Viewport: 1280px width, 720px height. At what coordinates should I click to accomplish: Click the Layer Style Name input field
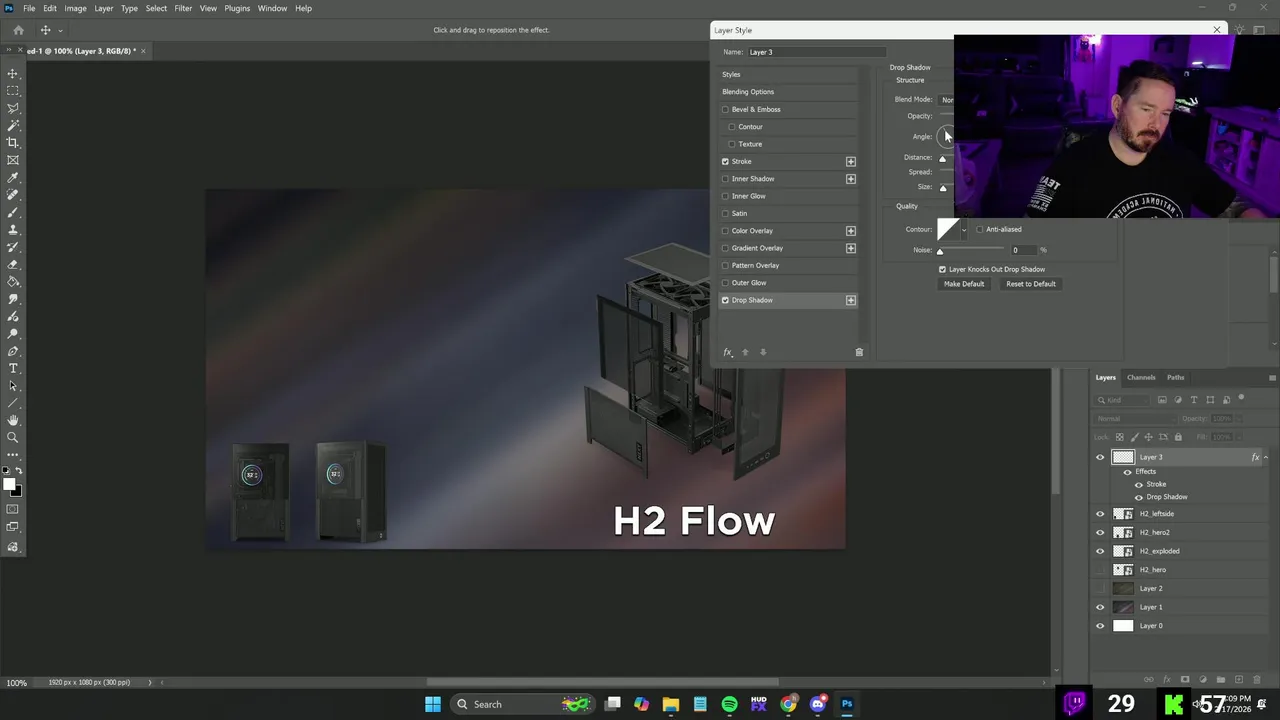[816, 52]
